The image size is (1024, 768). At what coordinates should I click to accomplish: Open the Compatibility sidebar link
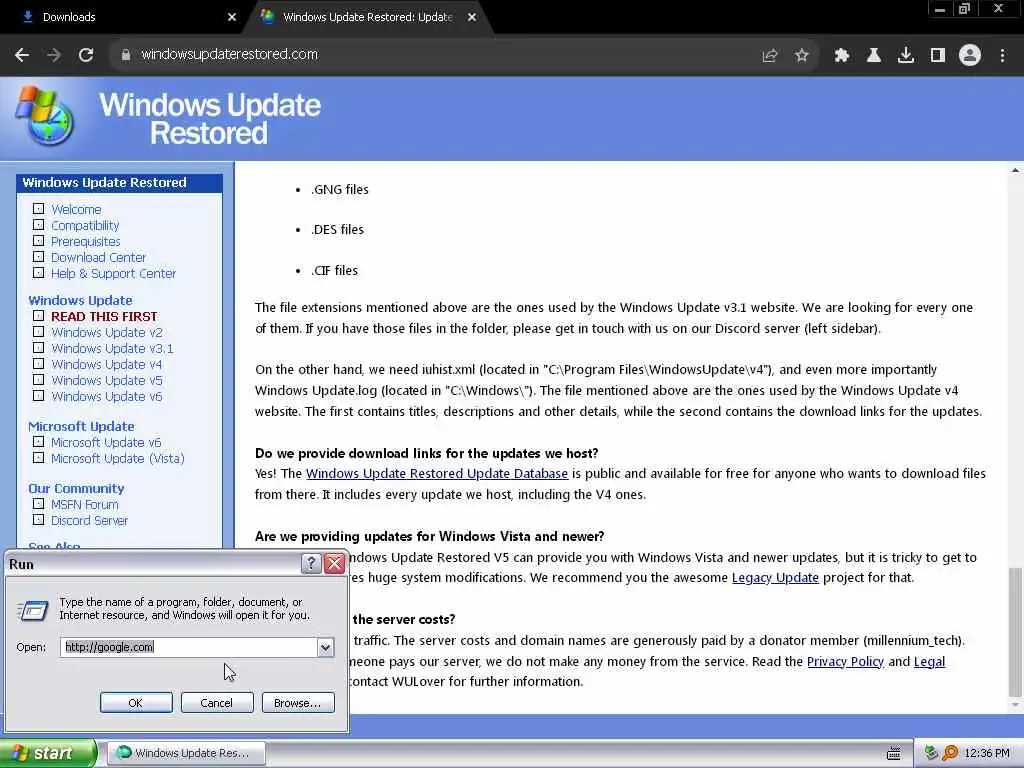86,225
